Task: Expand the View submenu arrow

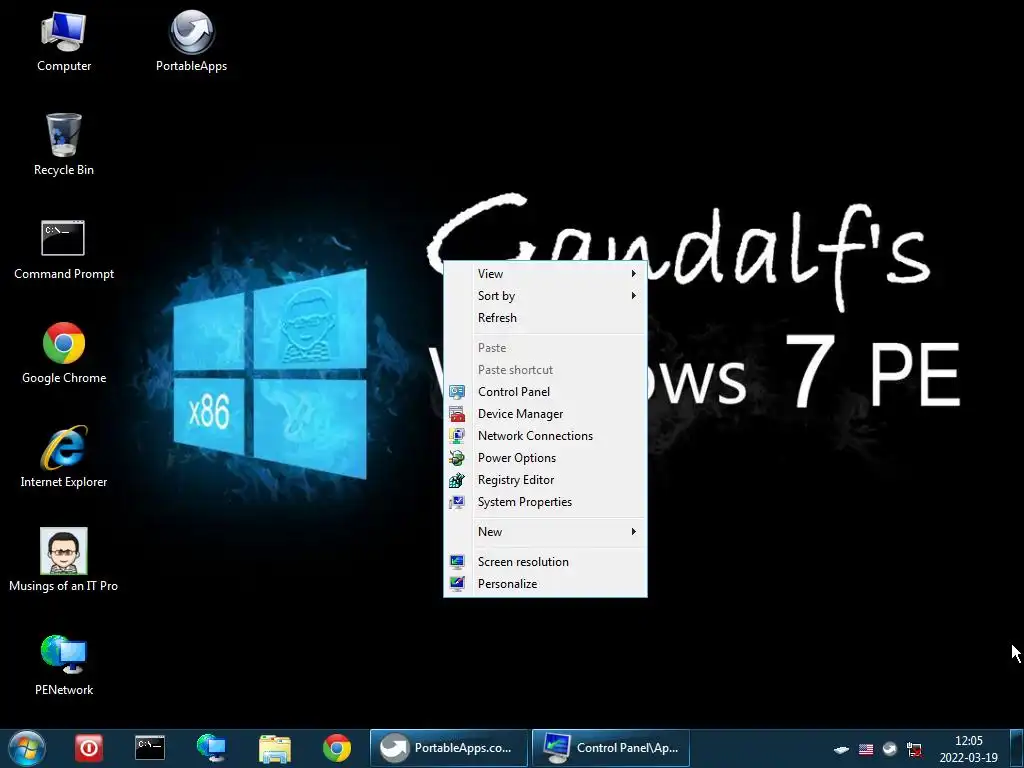Action: [633, 274]
